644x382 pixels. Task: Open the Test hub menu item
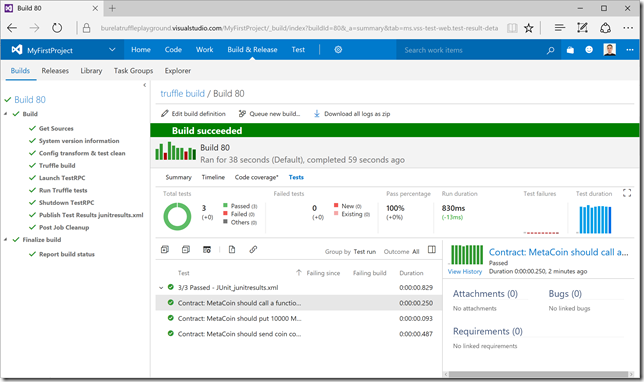click(298, 50)
